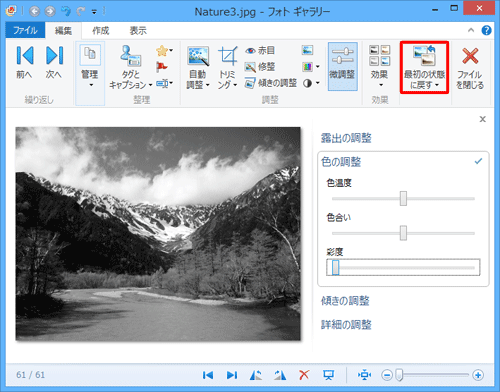Click next photo button in bottom bar
Viewport: 500px width, 392px height.
click(x=232, y=375)
